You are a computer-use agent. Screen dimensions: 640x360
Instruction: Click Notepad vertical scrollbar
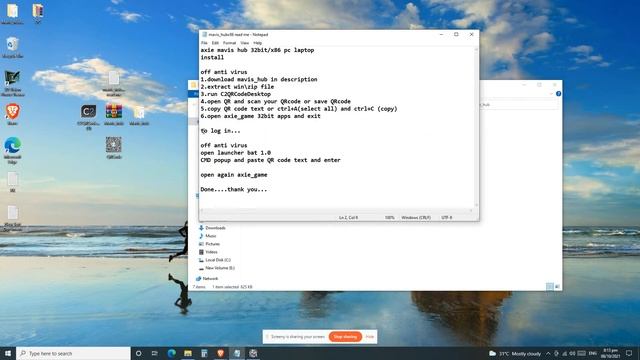(476, 127)
